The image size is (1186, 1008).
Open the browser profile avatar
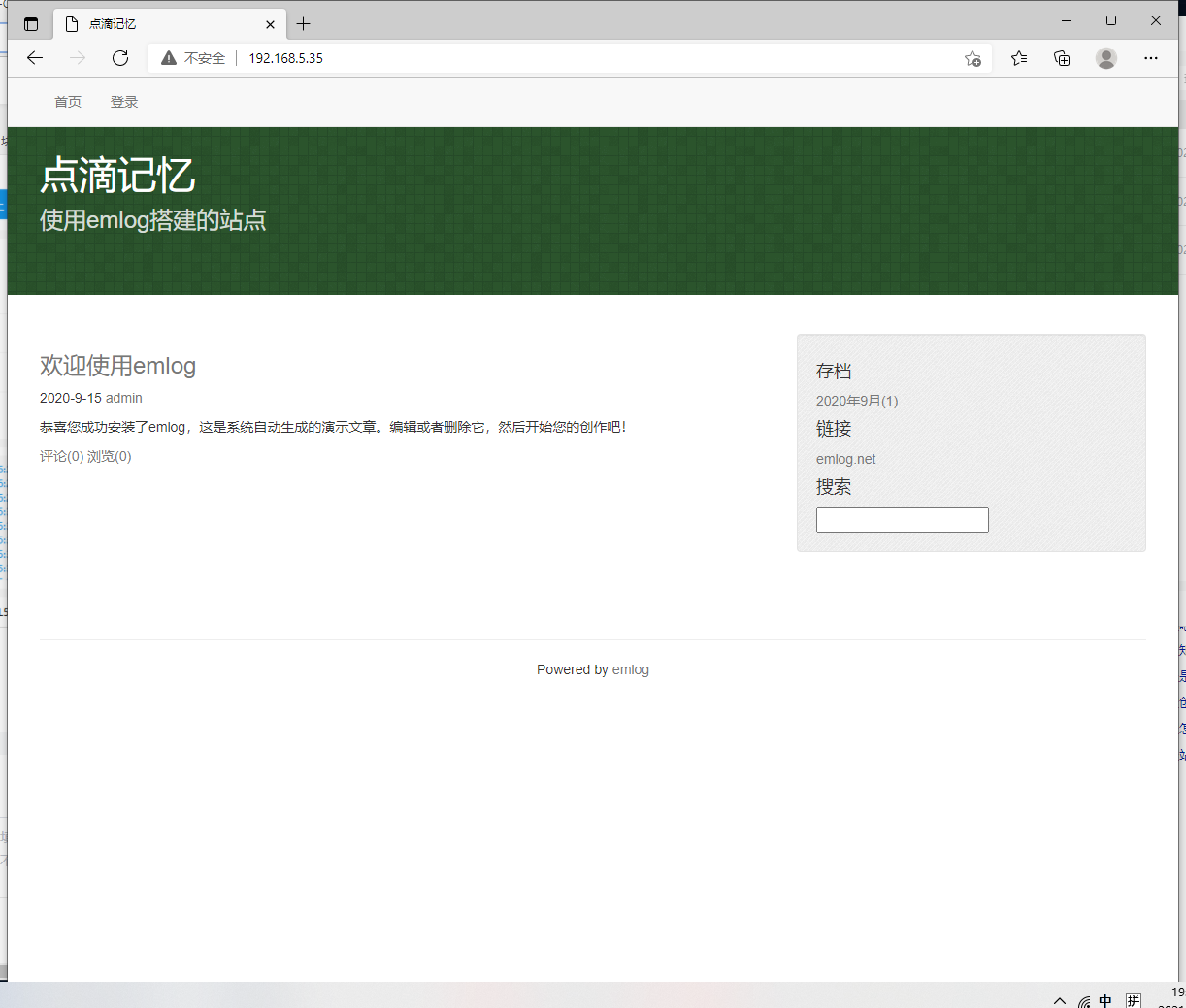pyautogui.click(x=1106, y=58)
